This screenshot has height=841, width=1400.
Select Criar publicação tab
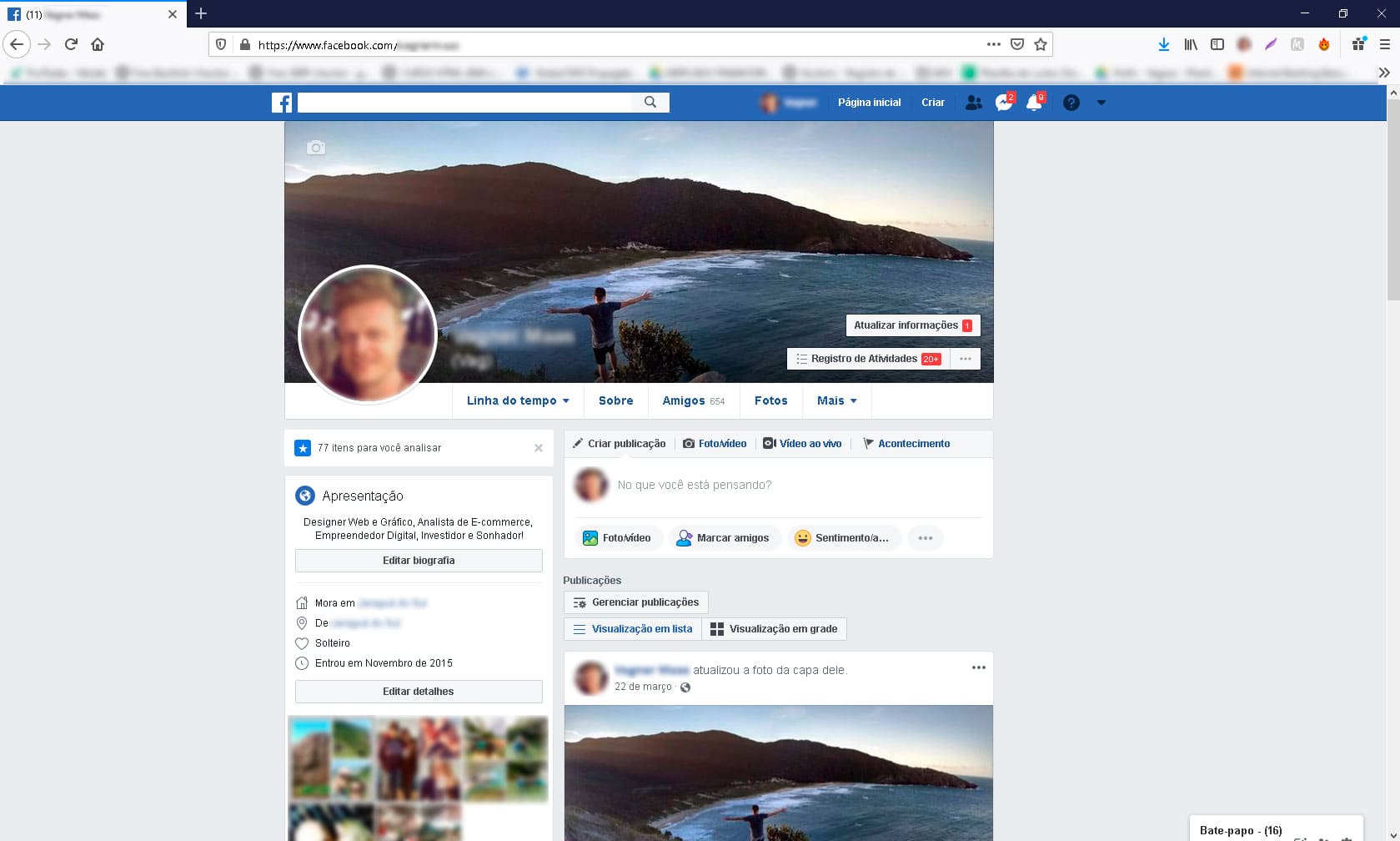[619, 444]
